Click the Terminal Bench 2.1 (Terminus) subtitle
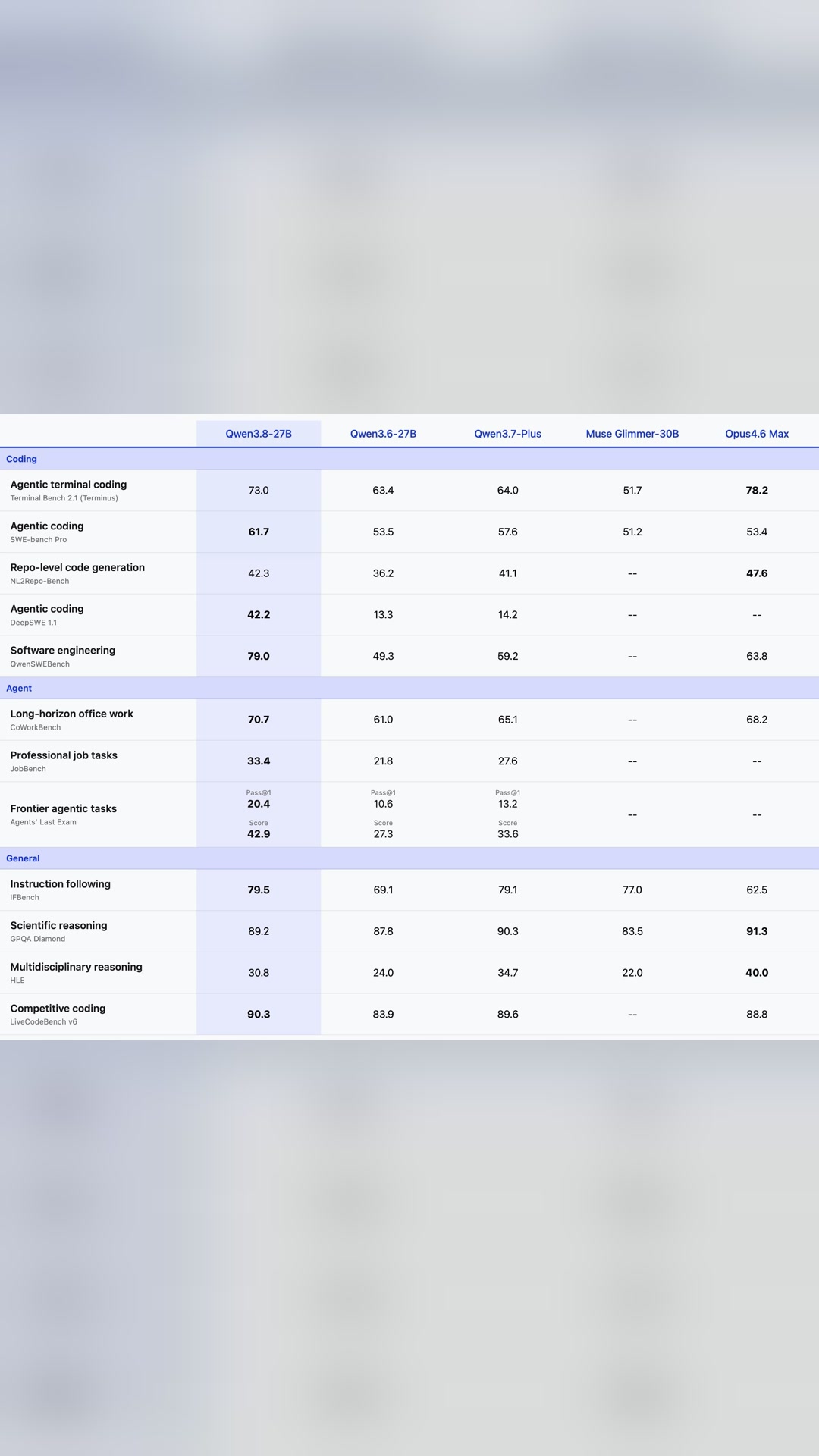This screenshot has height=1456, width=819. pos(64,498)
